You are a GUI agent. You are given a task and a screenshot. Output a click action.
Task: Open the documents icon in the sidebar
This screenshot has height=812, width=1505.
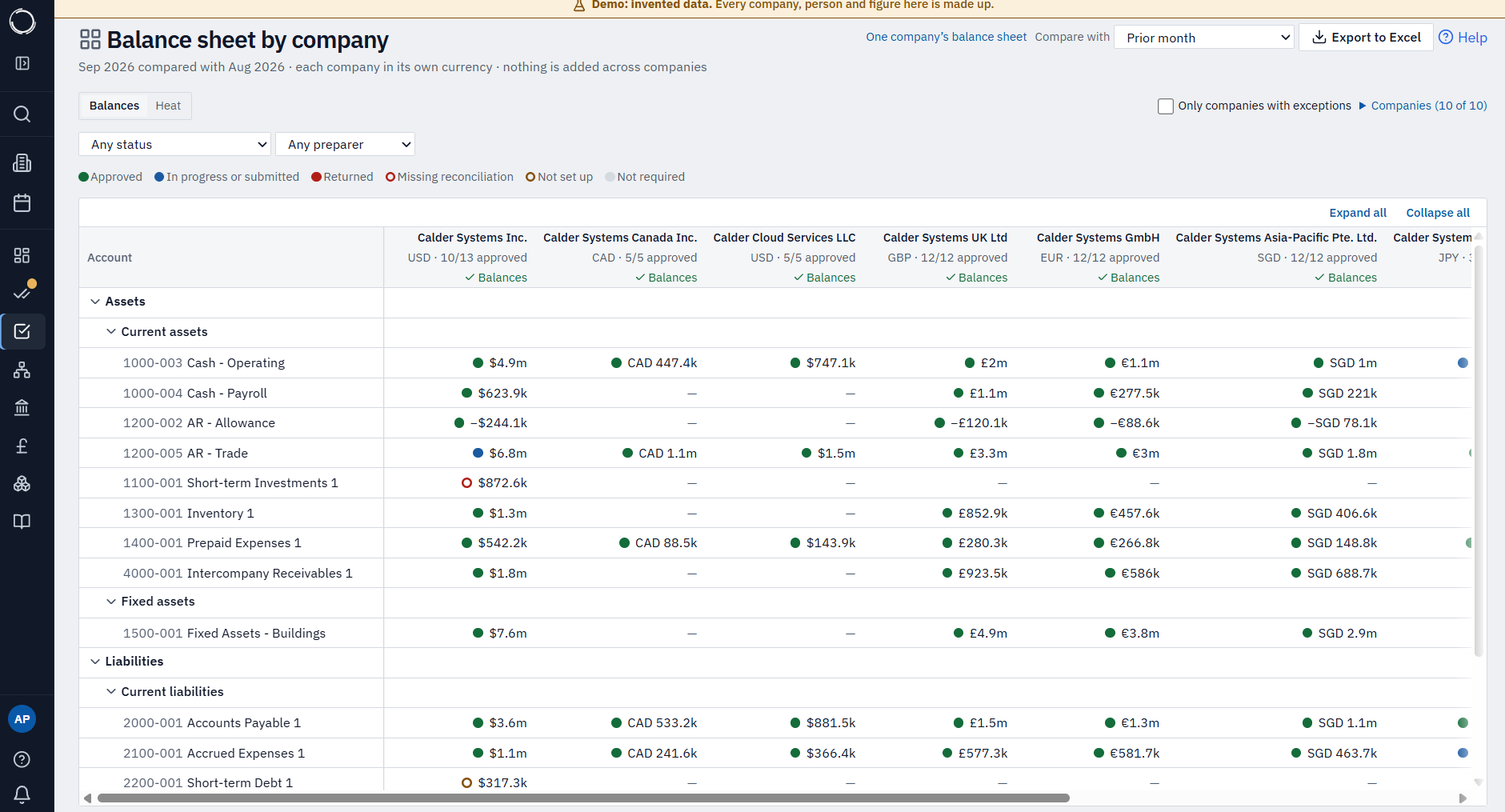click(x=22, y=163)
